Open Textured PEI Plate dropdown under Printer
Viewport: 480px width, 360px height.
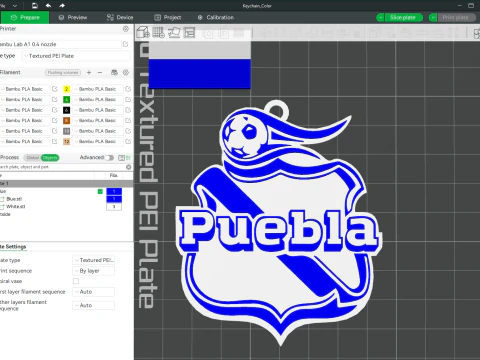click(76, 56)
